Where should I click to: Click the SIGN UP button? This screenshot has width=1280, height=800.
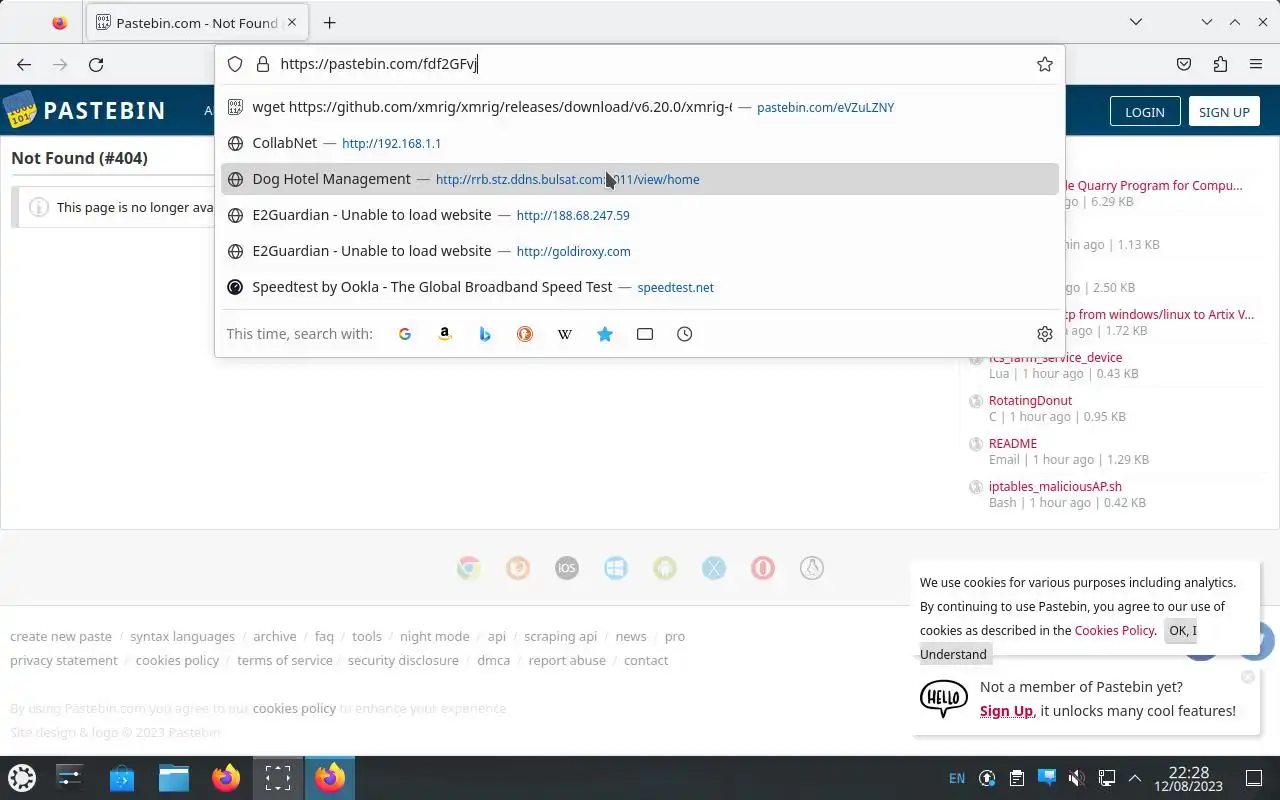click(x=1224, y=112)
